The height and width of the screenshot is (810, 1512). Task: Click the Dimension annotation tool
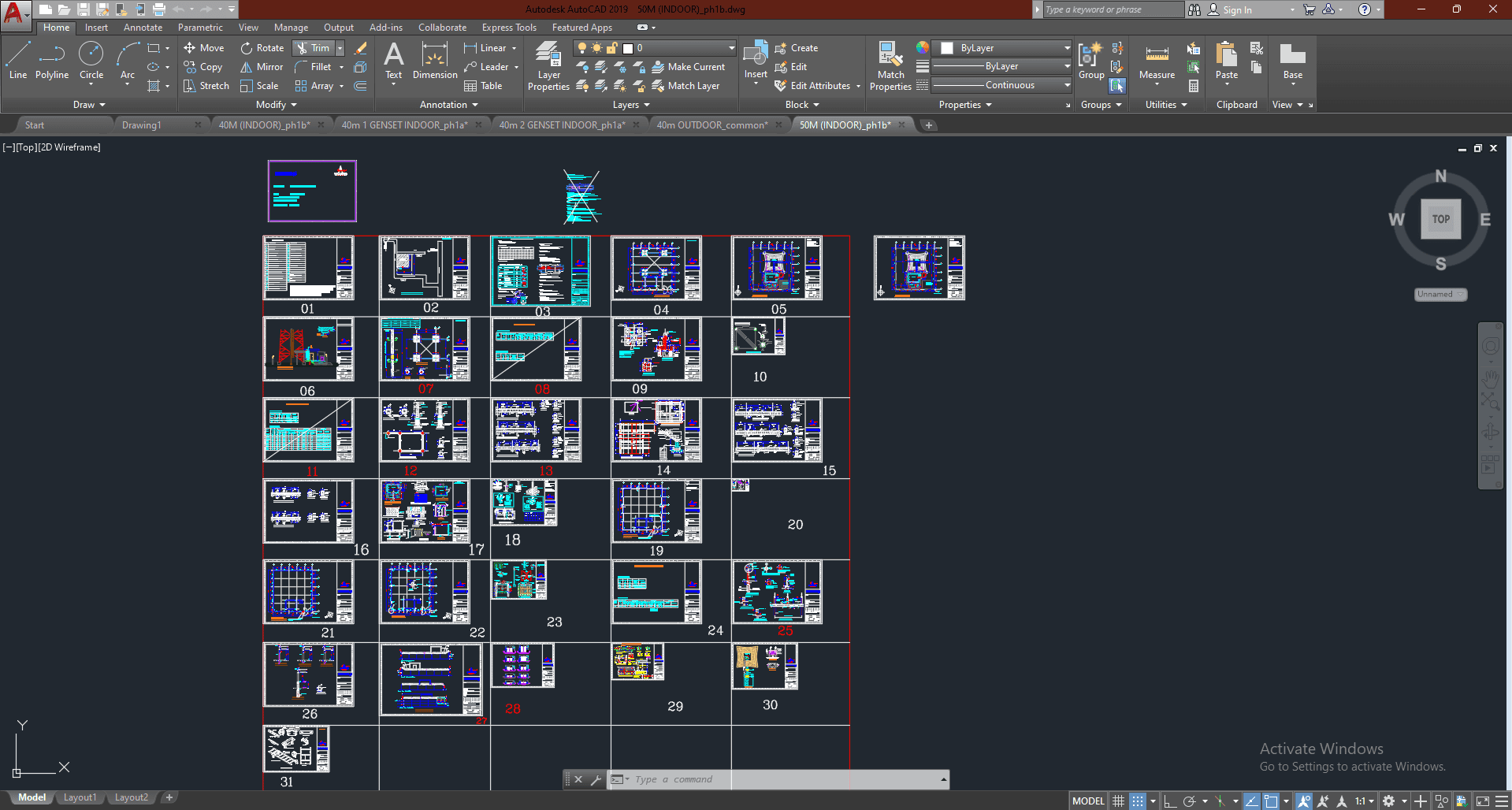coord(434,61)
